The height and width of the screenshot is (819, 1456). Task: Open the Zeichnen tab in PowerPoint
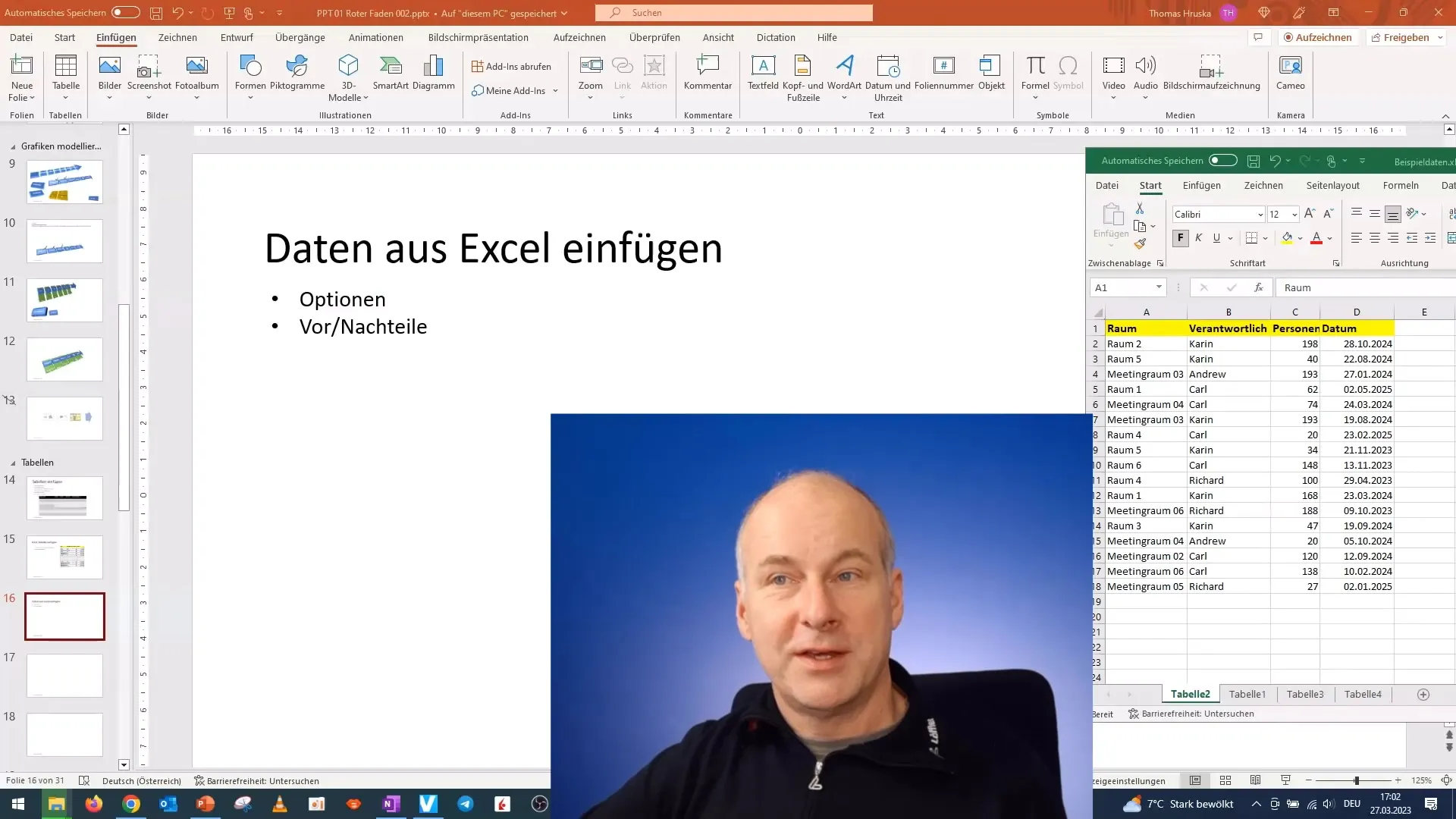click(177, 37)
